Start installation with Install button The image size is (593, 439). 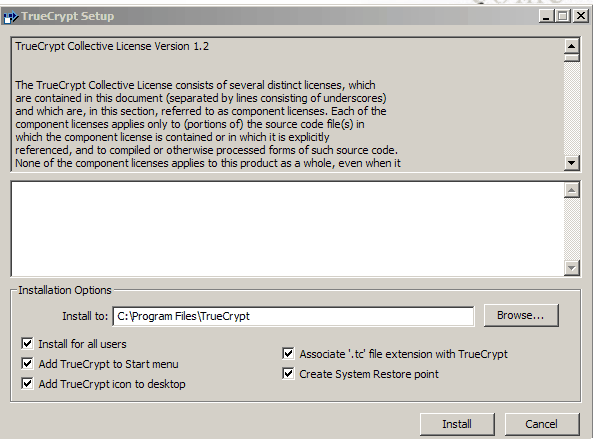[x=457, y=424]
